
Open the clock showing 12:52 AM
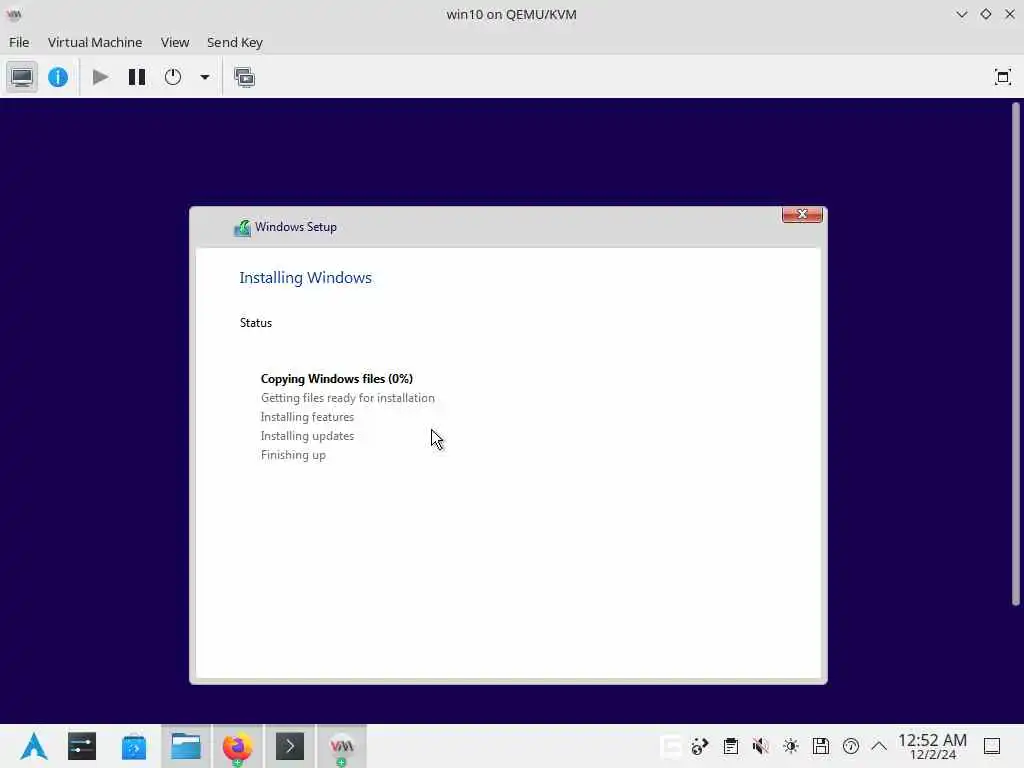pyautogui.click(x=932, y=746)
